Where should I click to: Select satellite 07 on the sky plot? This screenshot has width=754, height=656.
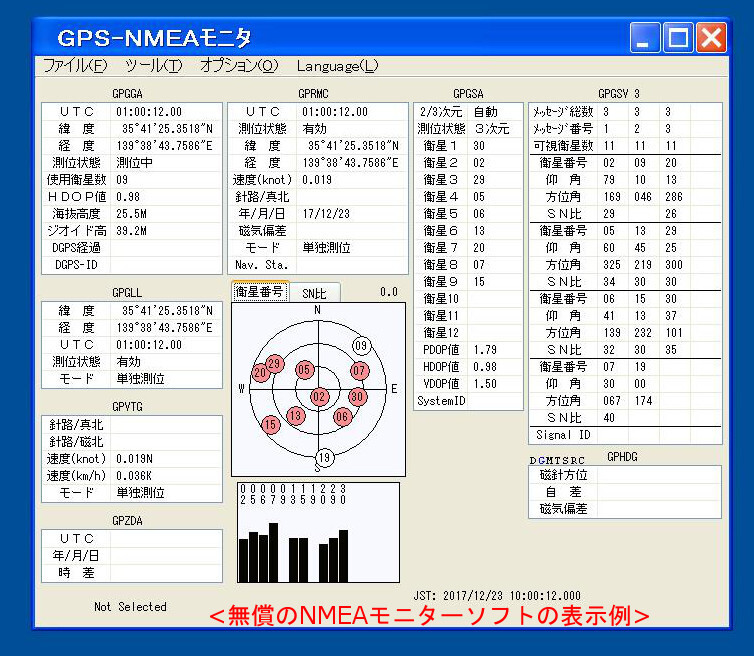click(359, 371)
